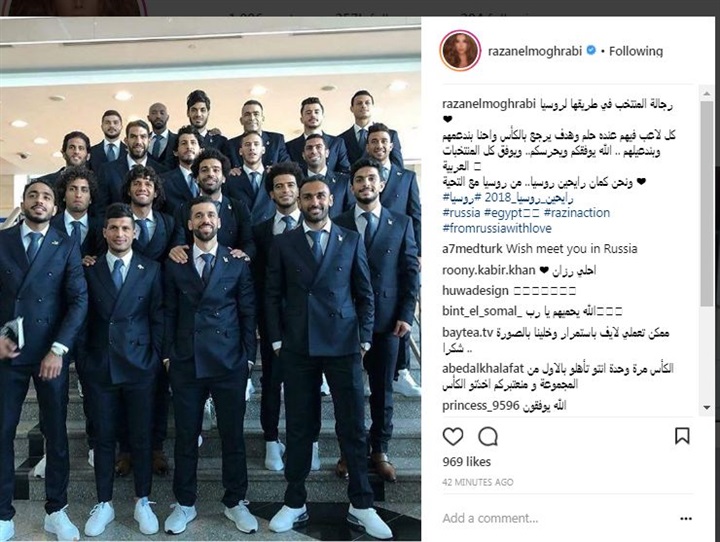Open the 42 minutes ago timestamp
720x542 pixels.
[x=478, y=482]
